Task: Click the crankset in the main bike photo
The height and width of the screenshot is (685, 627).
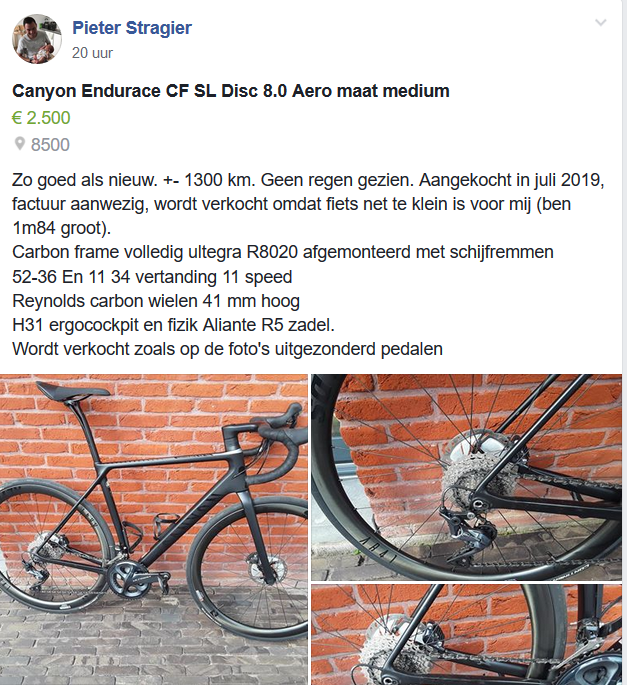Action: click(129, 579)
